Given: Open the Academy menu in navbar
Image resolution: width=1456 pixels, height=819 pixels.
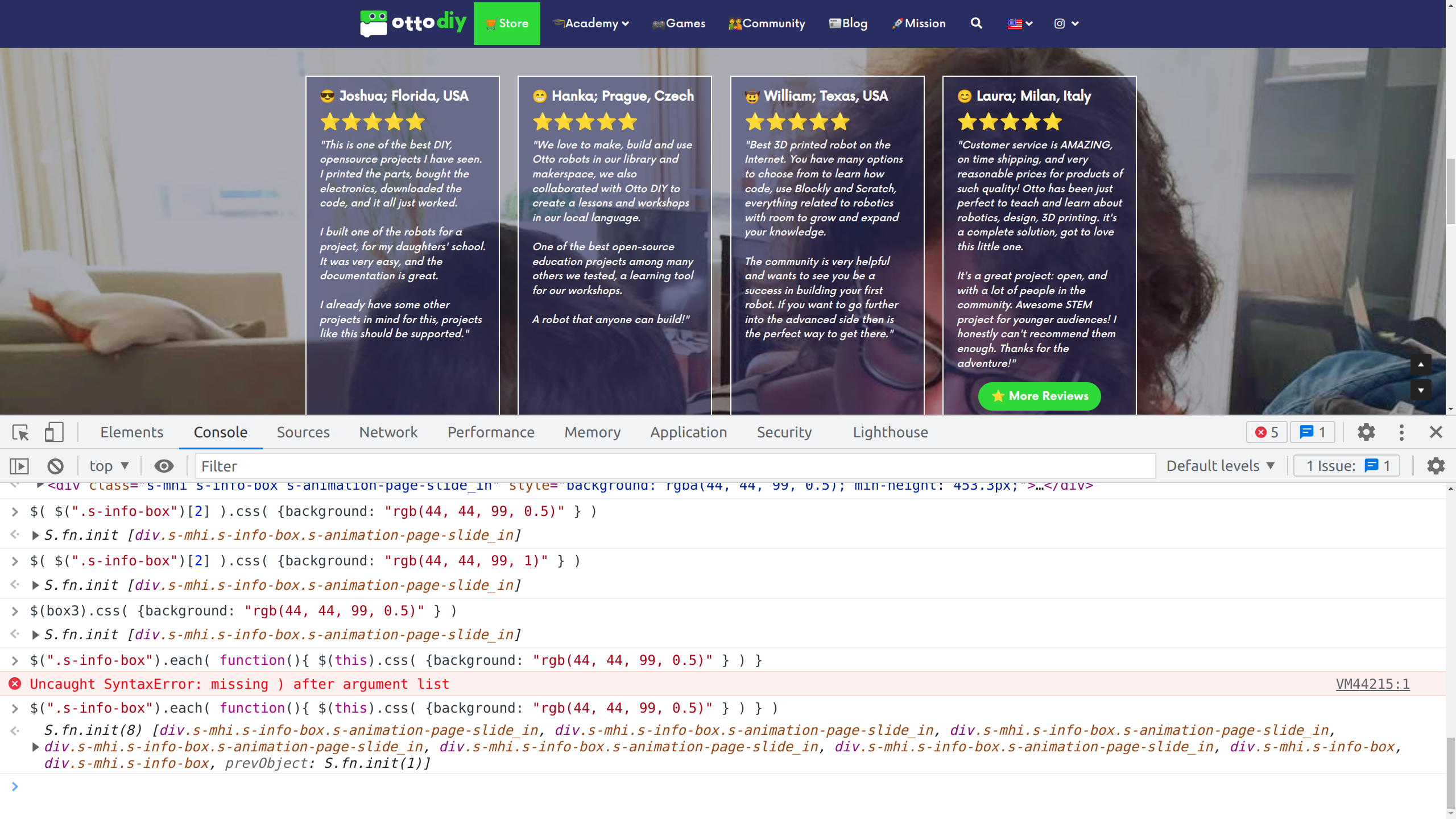Looking at the screenshot, I should pyautogui.click(x=591, y=23).
